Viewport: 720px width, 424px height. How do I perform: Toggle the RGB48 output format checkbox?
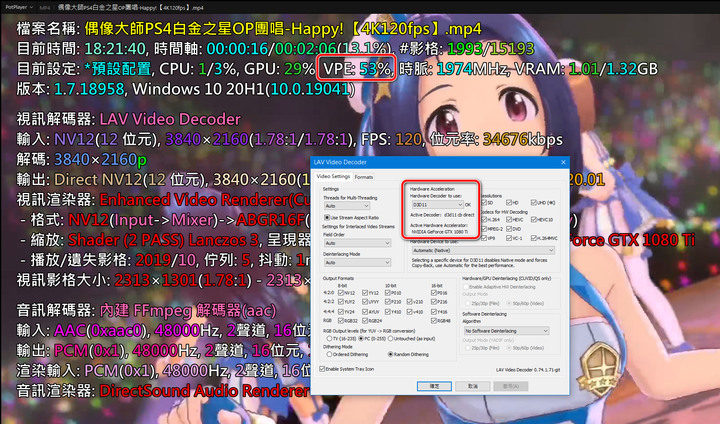[434, 321]
